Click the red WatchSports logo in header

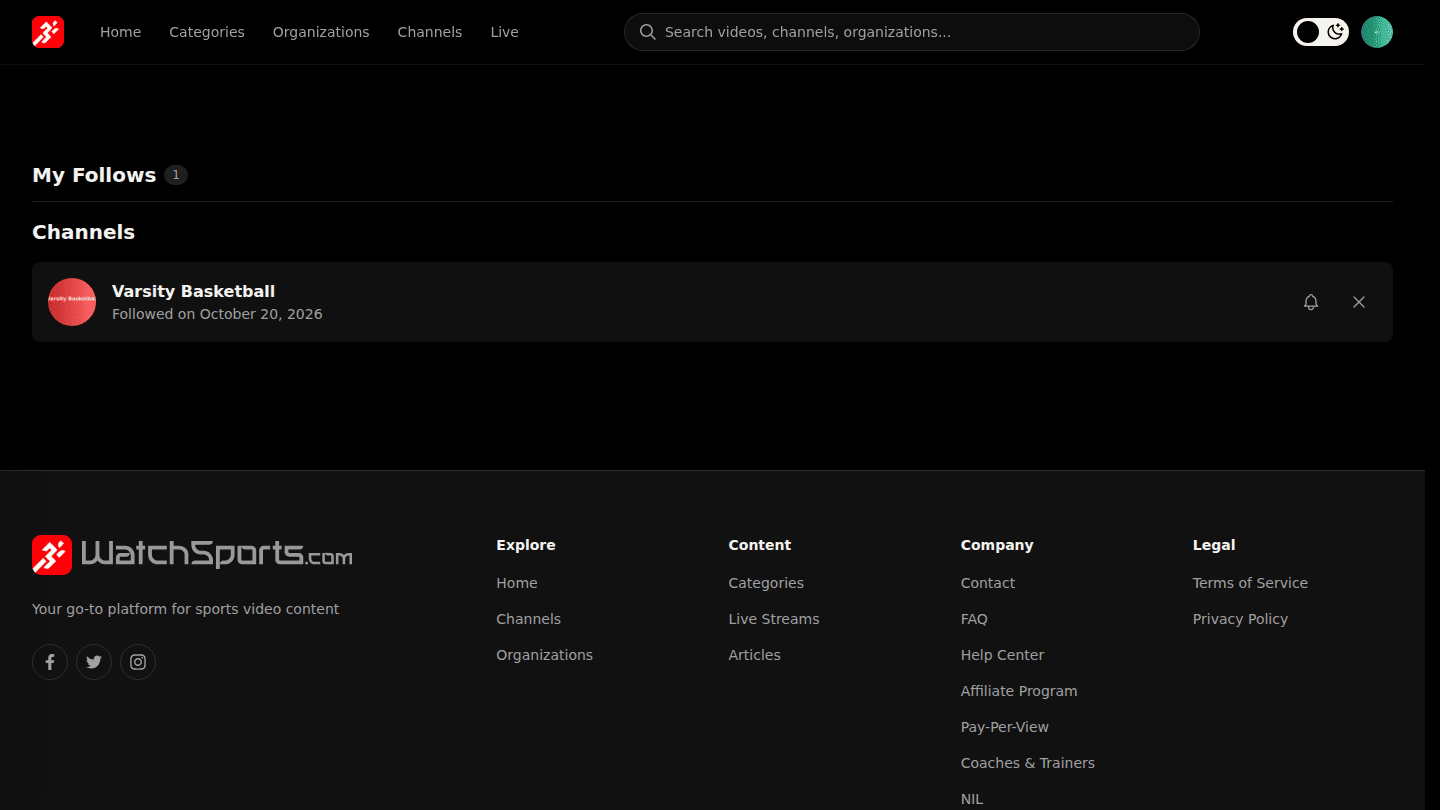48,32
